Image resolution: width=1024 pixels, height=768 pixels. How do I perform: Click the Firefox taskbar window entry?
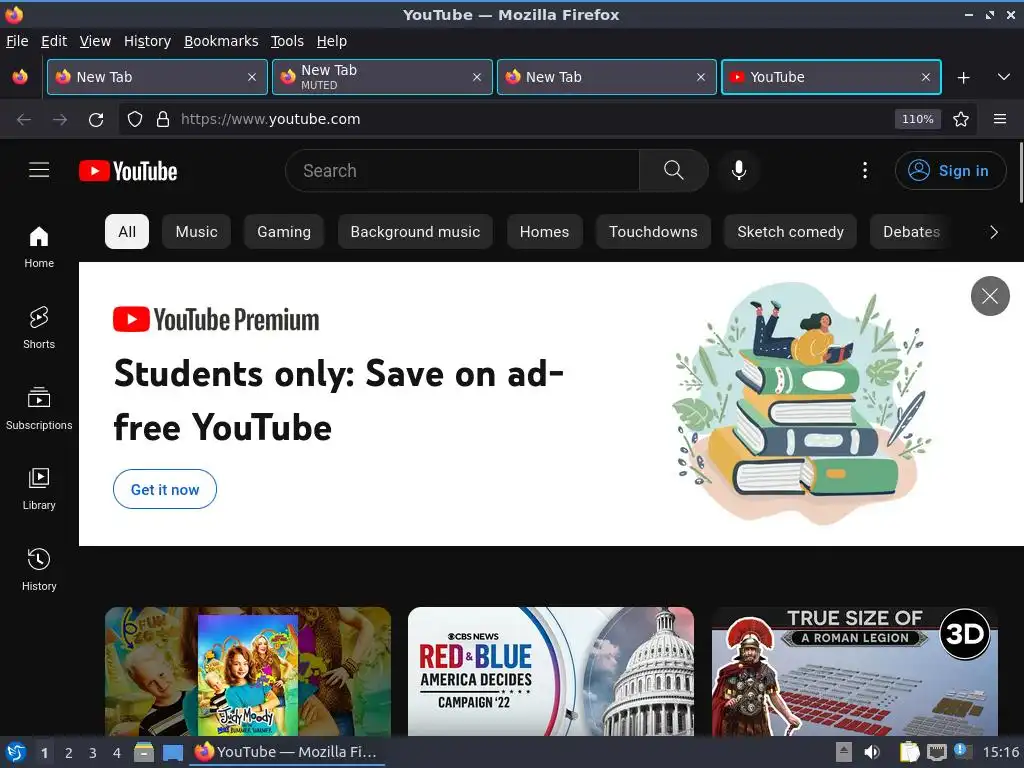click(x=287, y=752)
